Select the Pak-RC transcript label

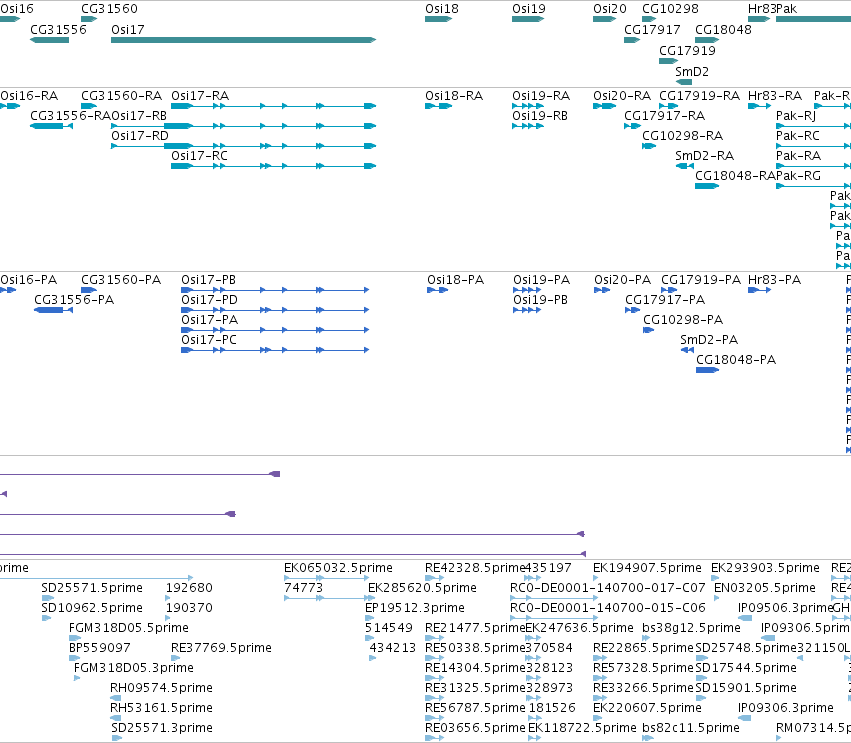tap(797, 136)
